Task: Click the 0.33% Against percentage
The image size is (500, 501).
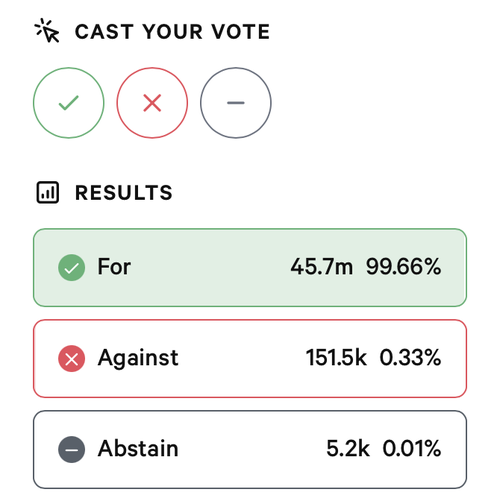Action: click(x=410, y=358)
